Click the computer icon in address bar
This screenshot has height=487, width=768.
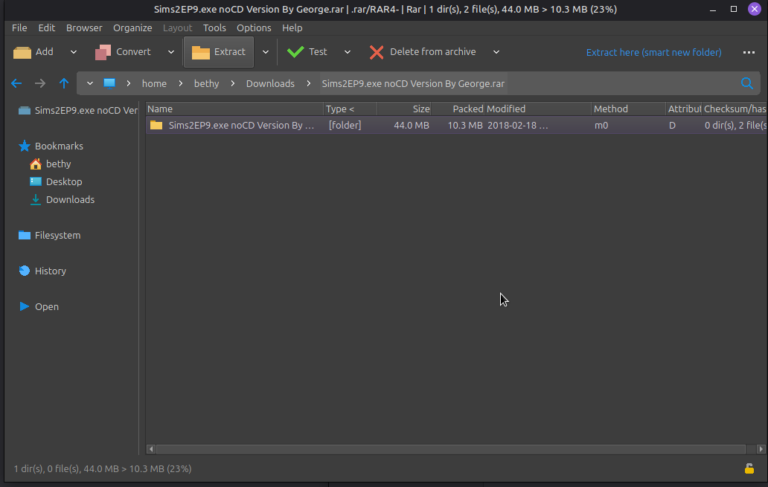point(110,84)
